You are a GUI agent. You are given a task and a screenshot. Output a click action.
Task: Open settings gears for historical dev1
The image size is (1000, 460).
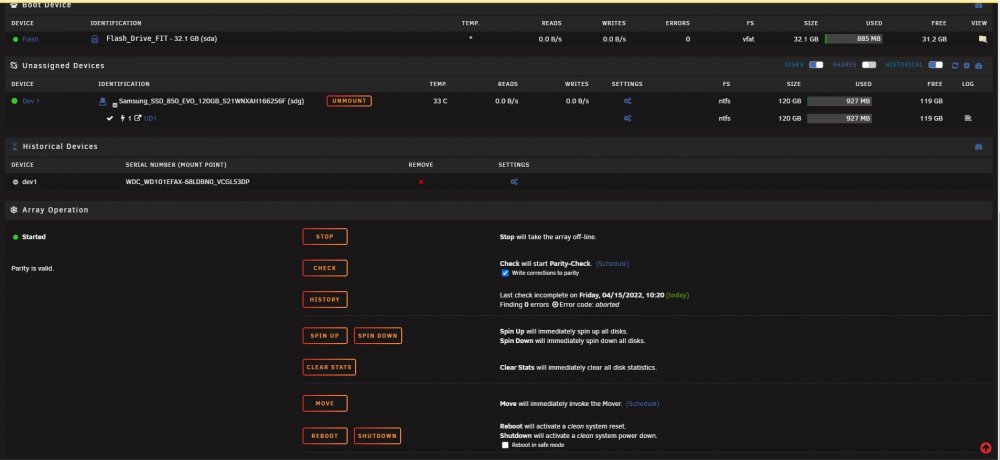click(514, 182)
